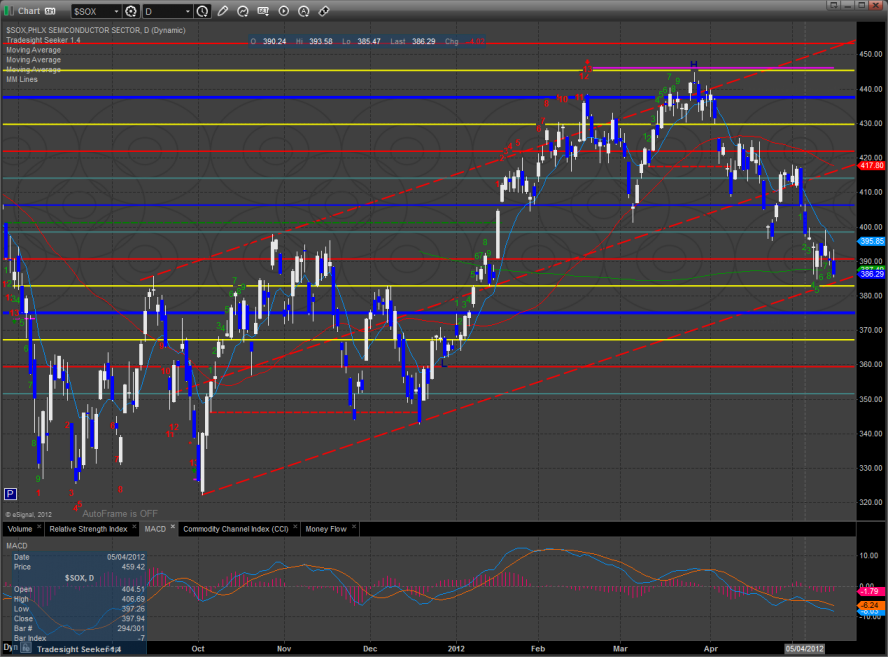
Task: Click the circled A alerts icon
Action: 303,11
